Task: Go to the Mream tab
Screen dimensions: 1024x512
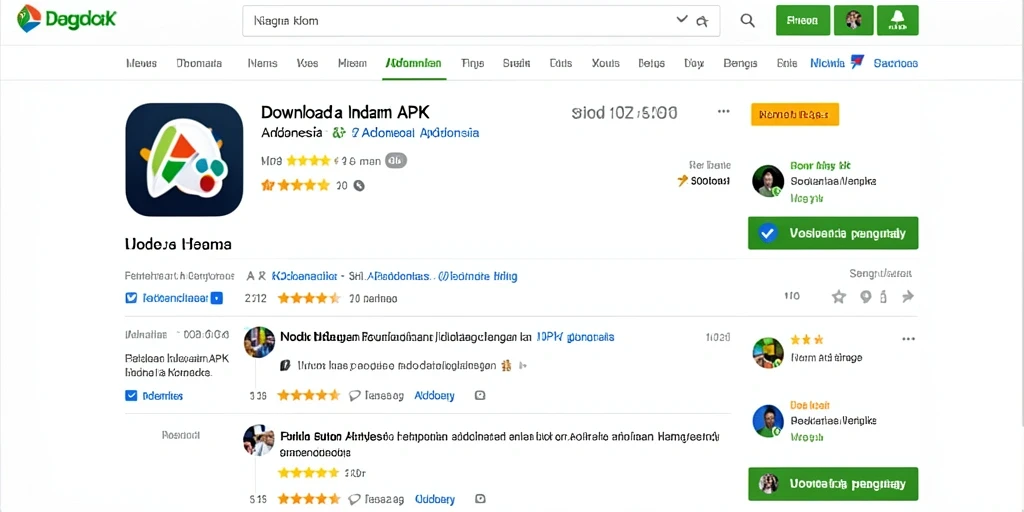Action: click(x=352, y=63)
